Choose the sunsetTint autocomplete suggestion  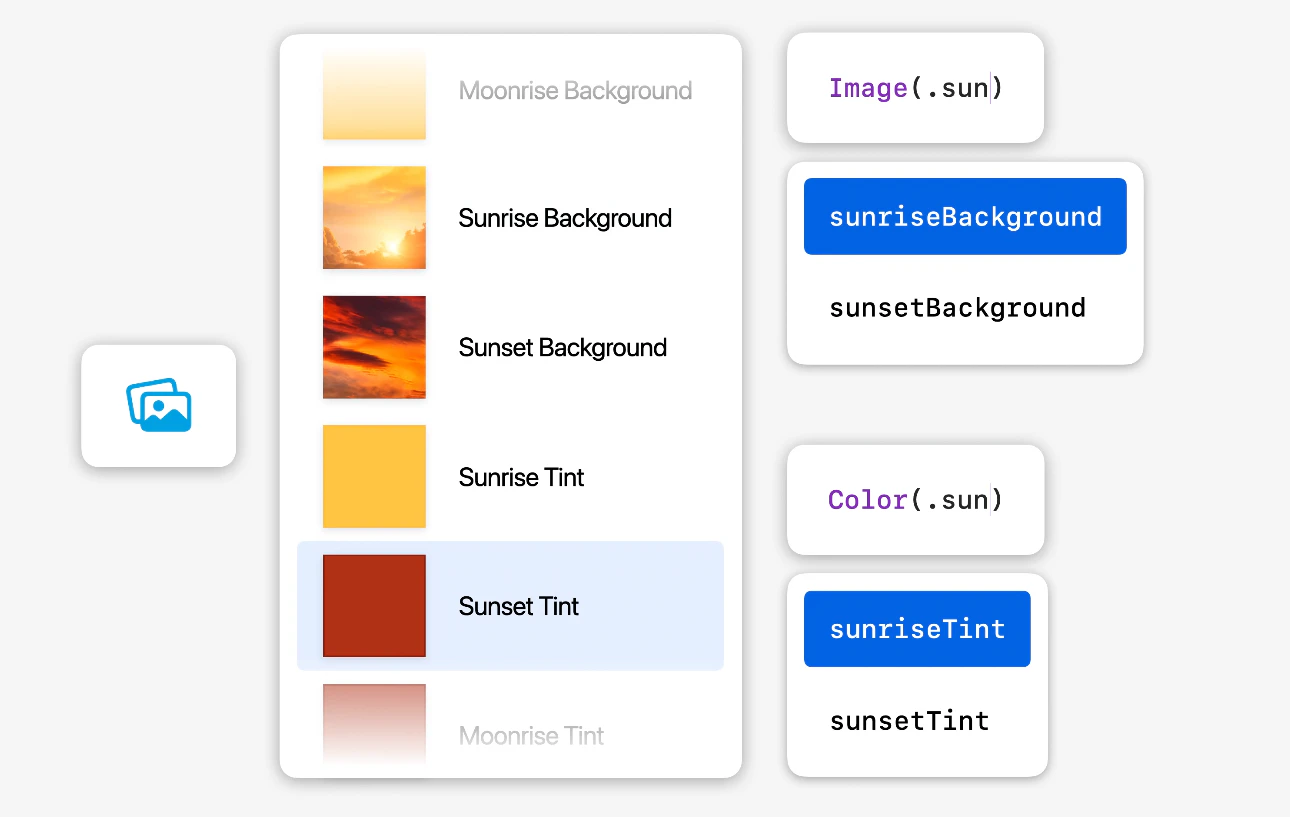tap(910, 720)
